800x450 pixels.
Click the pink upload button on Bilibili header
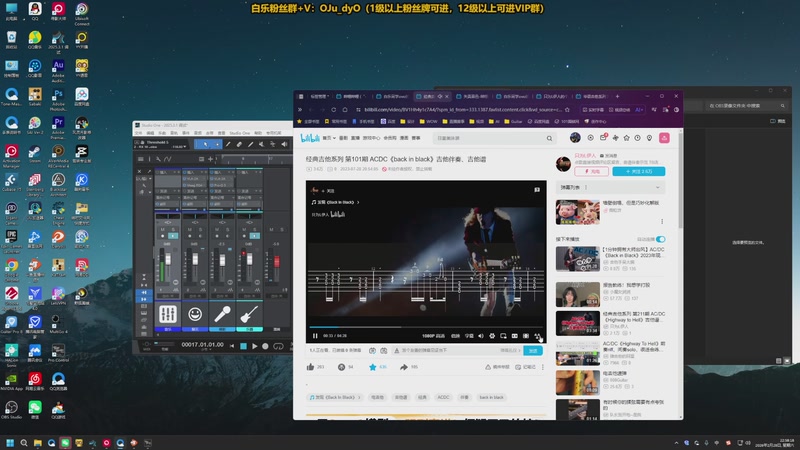664,138
